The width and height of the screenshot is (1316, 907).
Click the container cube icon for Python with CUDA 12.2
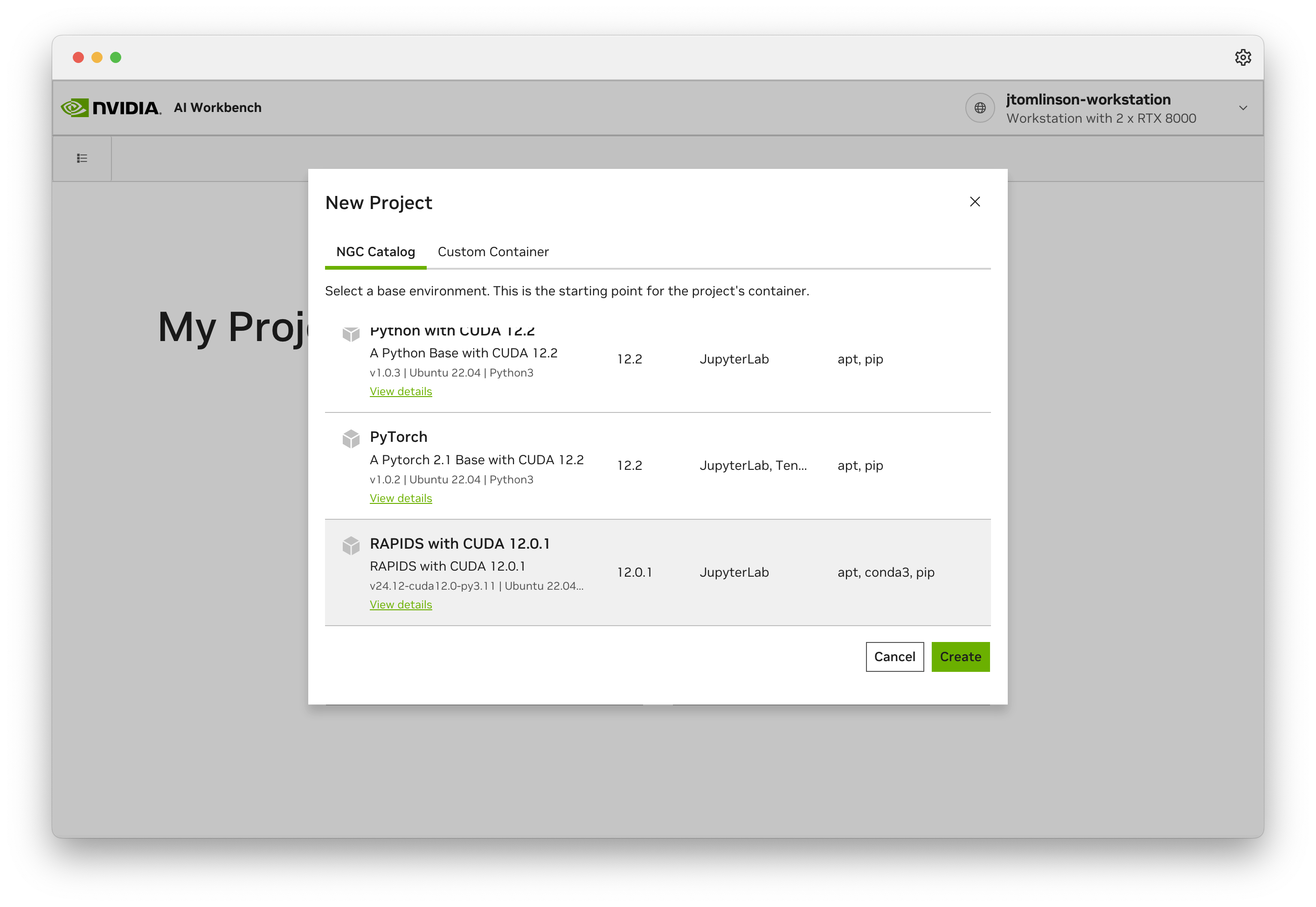pyautogui.click(x=352, y=335)
